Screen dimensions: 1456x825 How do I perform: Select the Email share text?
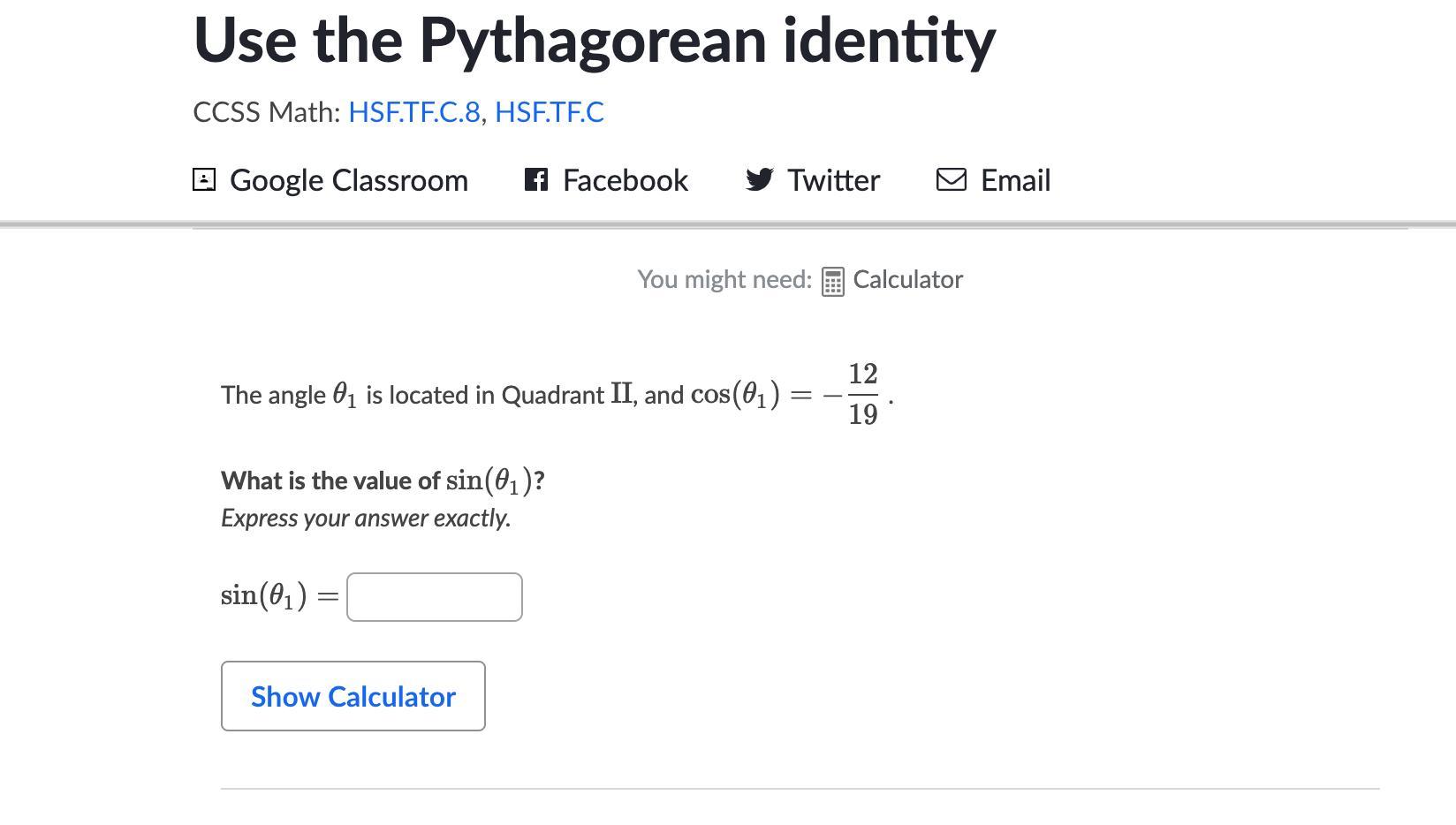pyautogui.click(x=1015, y=180)
